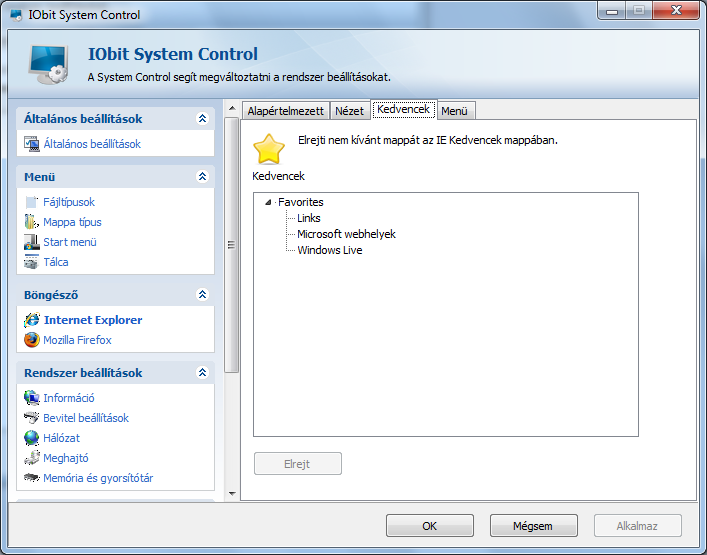Click the Start menü icon

point(32,242)
